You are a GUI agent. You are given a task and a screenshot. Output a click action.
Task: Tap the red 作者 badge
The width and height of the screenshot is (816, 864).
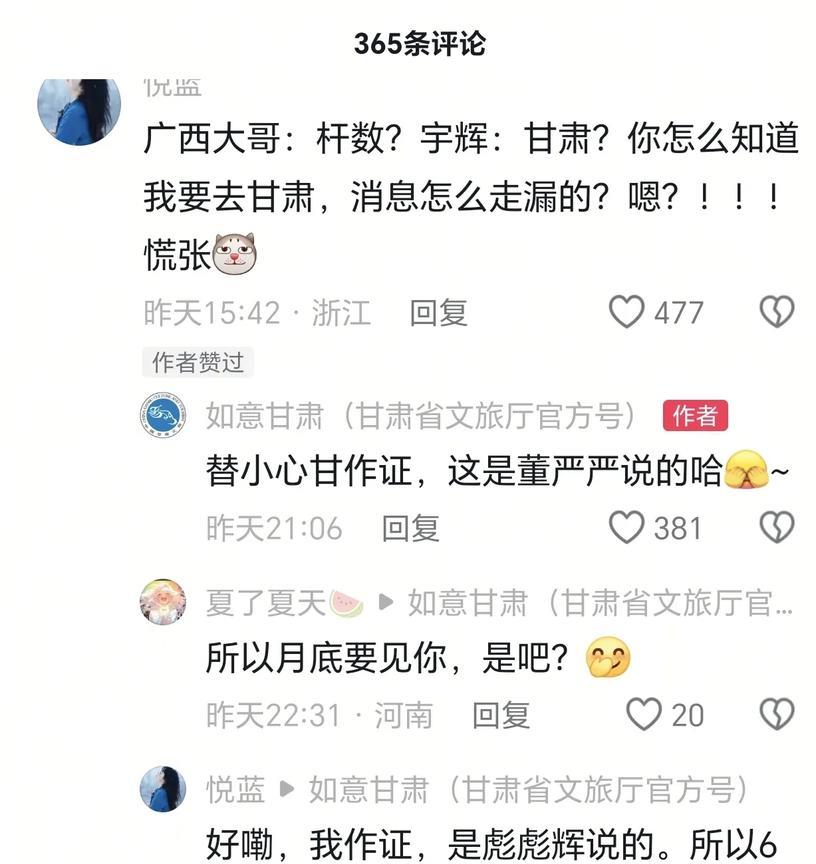coord(695,415)
